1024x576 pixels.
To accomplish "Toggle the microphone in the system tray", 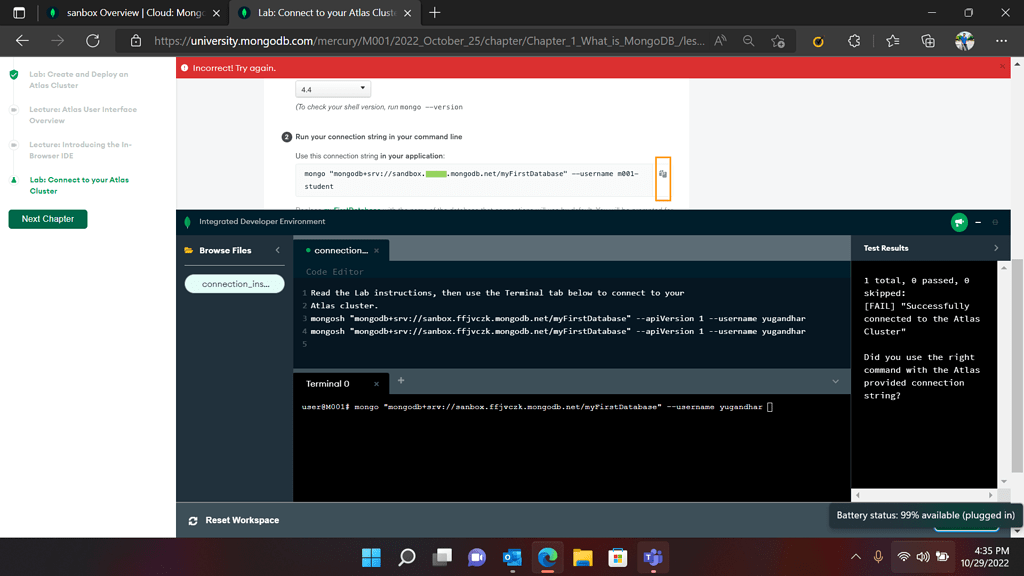I will (876, 557).
